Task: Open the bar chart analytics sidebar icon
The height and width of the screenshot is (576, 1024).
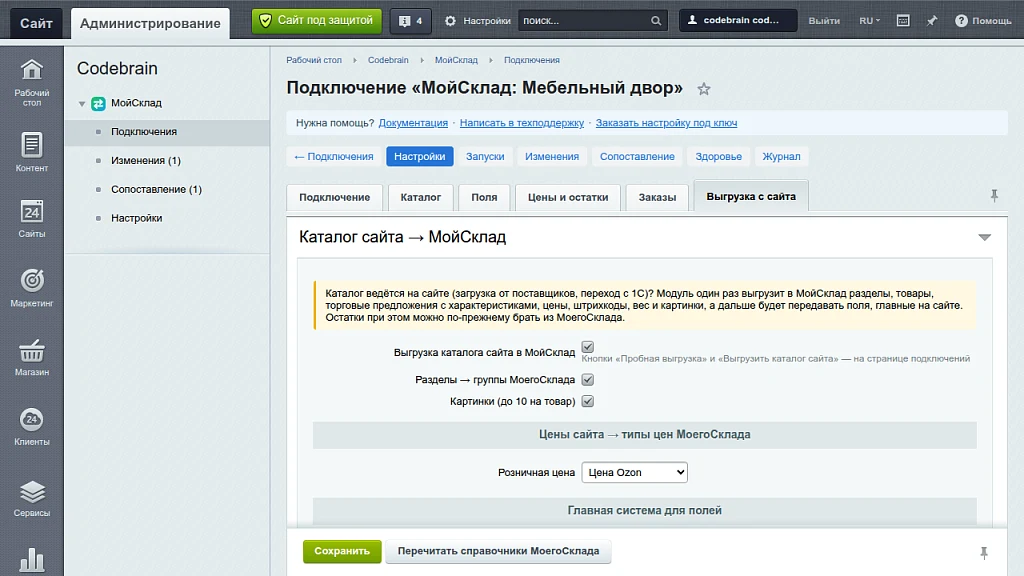Action: (x=31, y=560)
